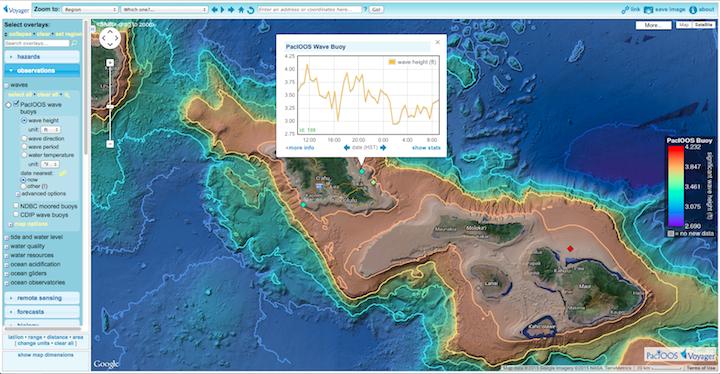The width and height of the screenshot is (720, 374).
Task: Zoom out with map minus button
Action: 110,144
